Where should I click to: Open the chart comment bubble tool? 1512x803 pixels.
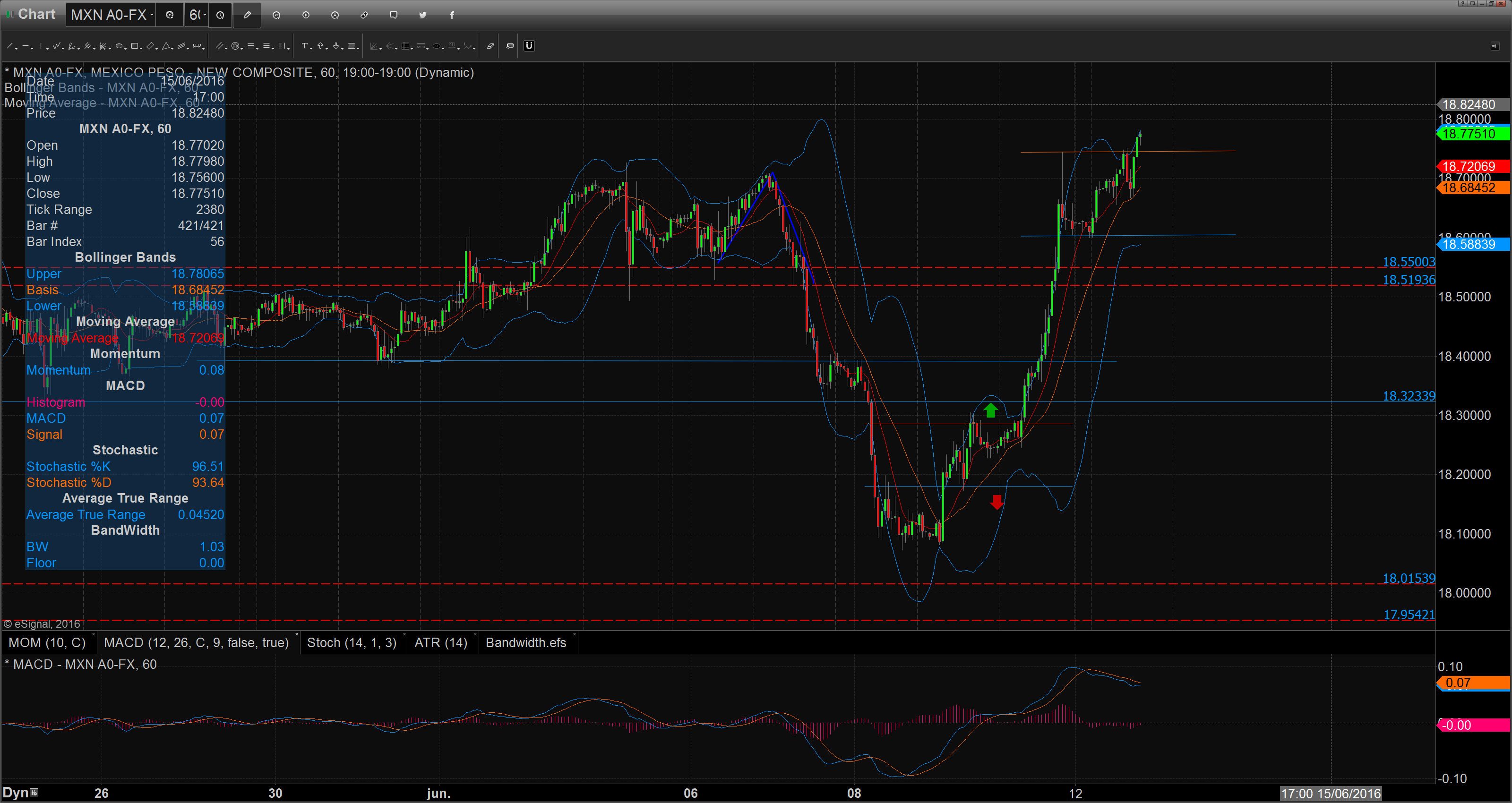[x=509, y=46]
